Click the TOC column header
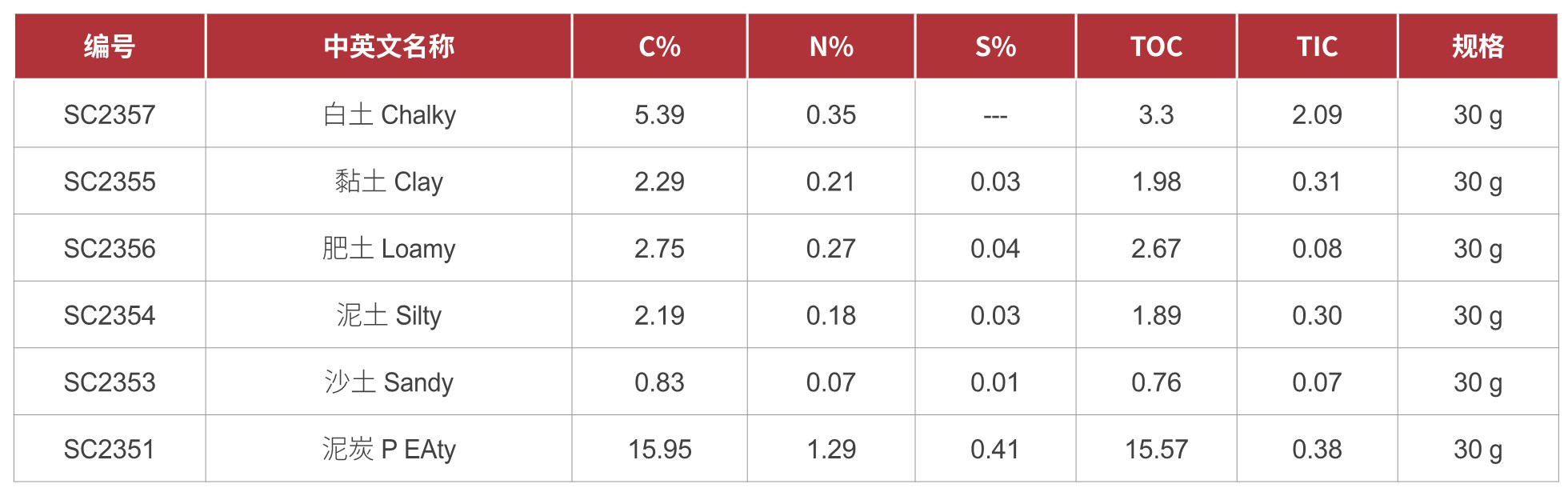The width and height of the screenshot is (1568, 496). pyautogui.click(x=1156, y=46)
